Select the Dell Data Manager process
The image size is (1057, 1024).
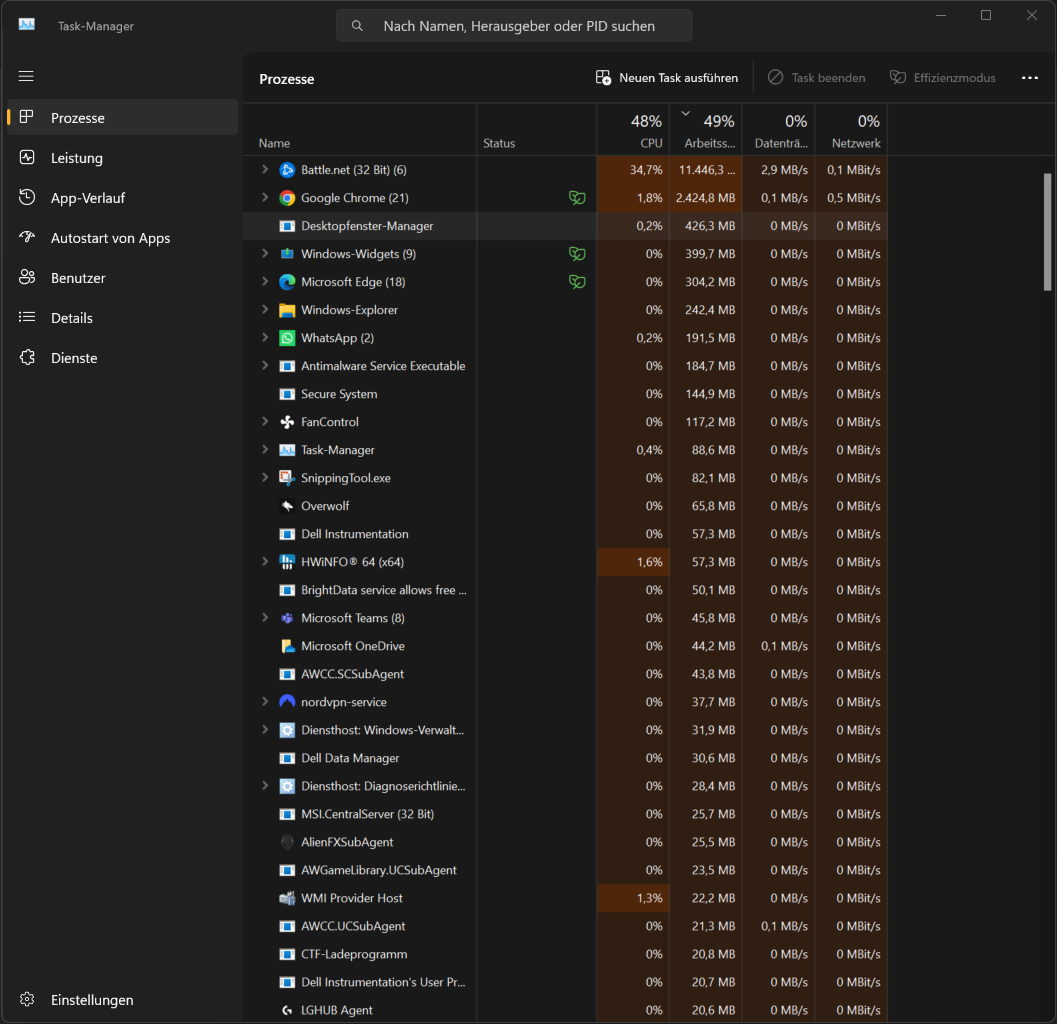[565, 758]
